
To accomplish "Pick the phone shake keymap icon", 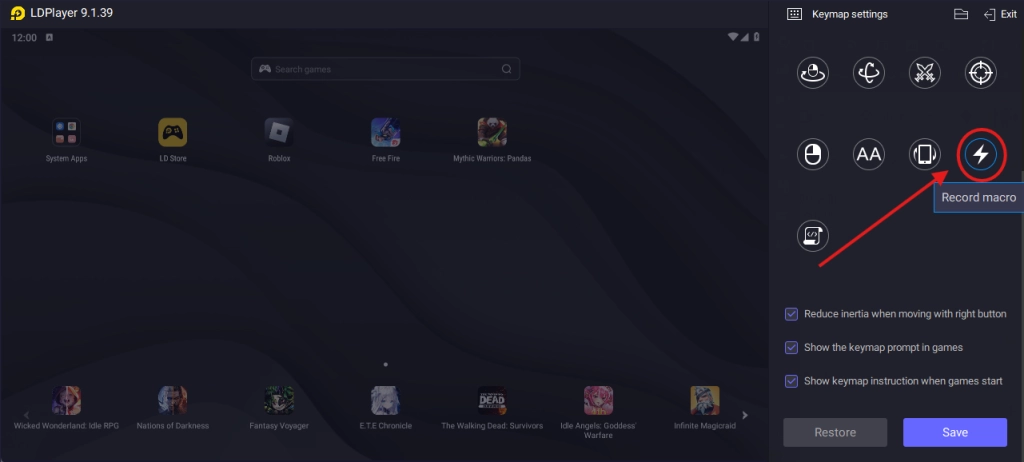I will (924, 155).
